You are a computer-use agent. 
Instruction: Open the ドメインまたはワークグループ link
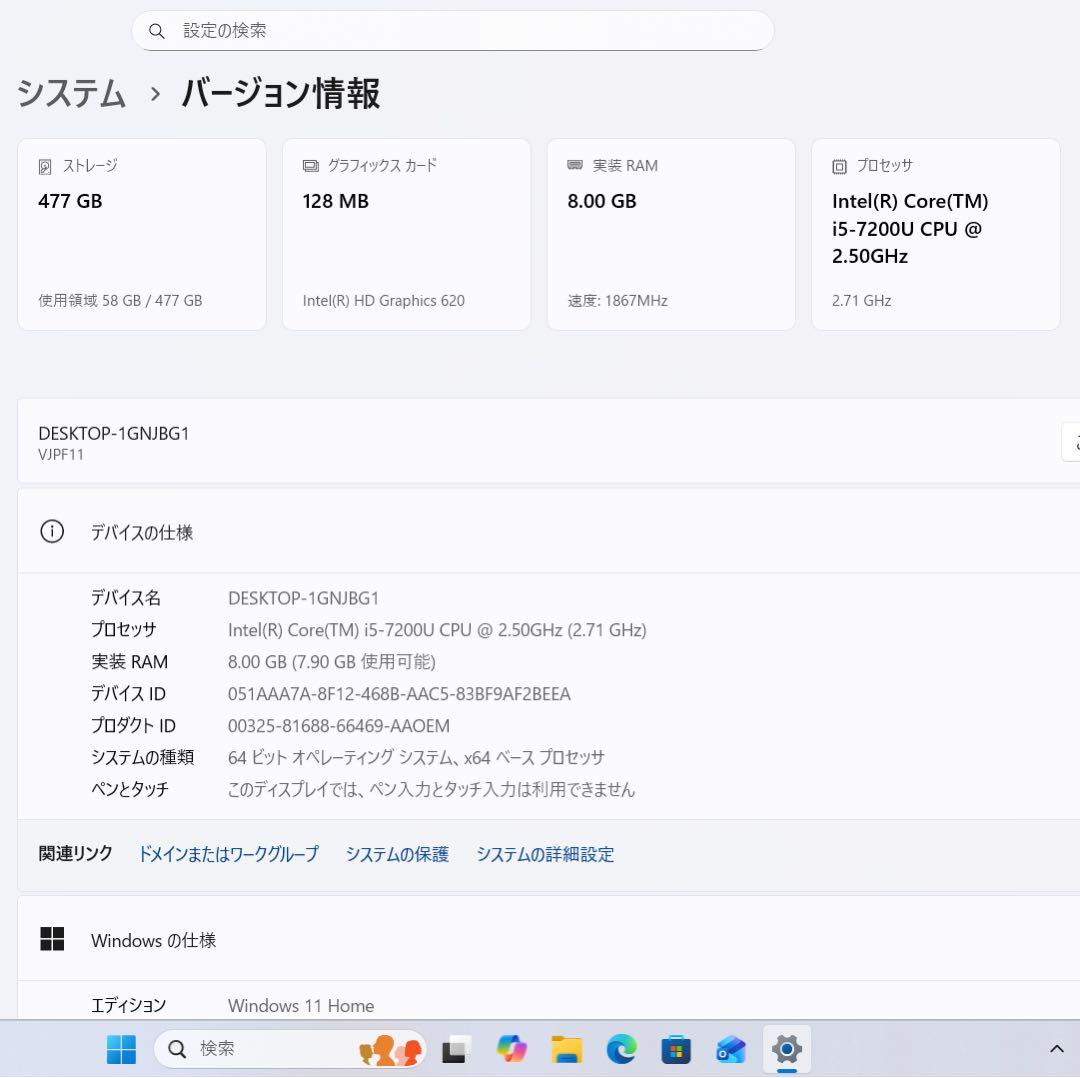point(228,854)
